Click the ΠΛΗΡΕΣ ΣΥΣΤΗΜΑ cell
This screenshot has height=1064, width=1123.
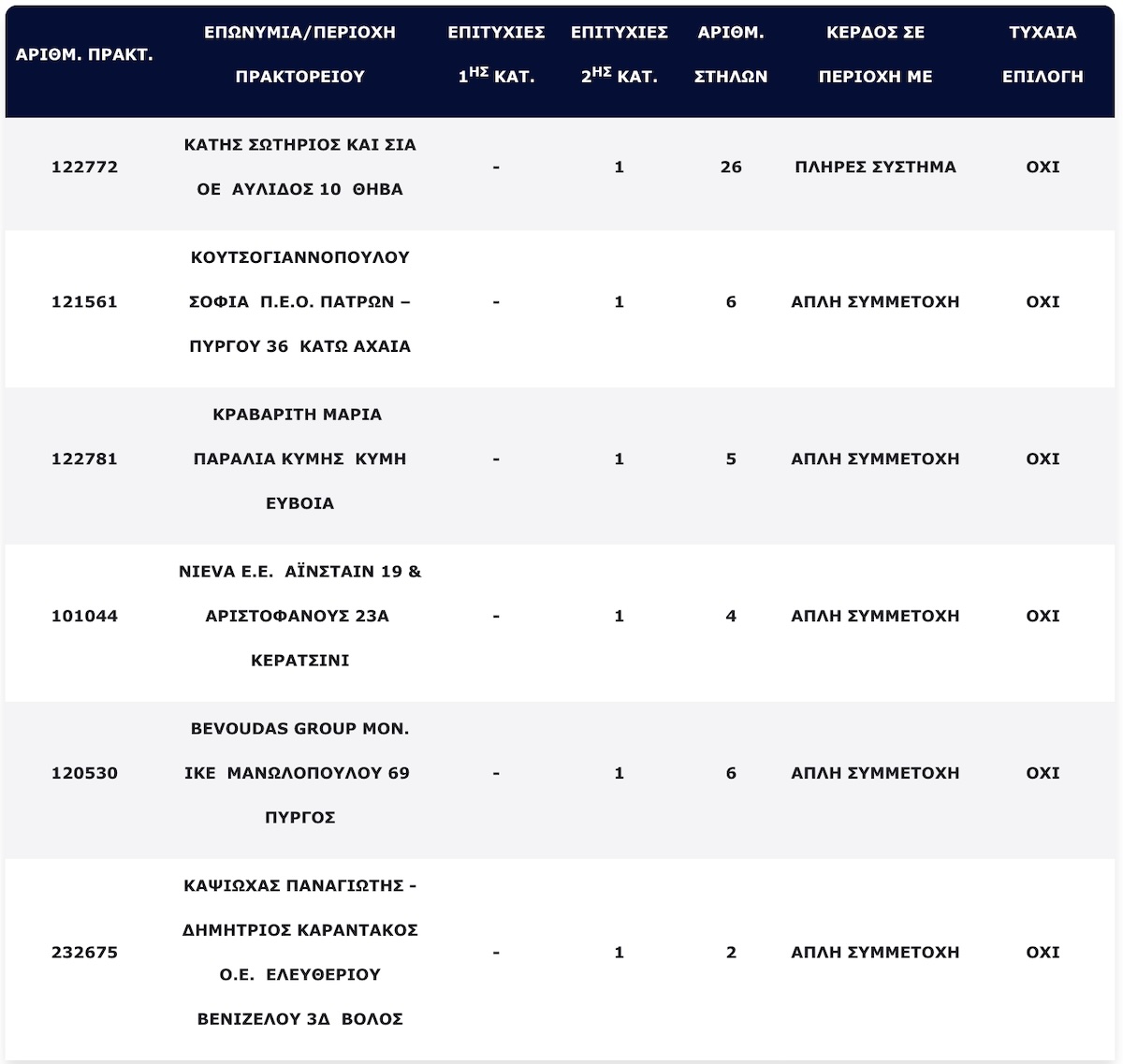(x=875, y=167)
